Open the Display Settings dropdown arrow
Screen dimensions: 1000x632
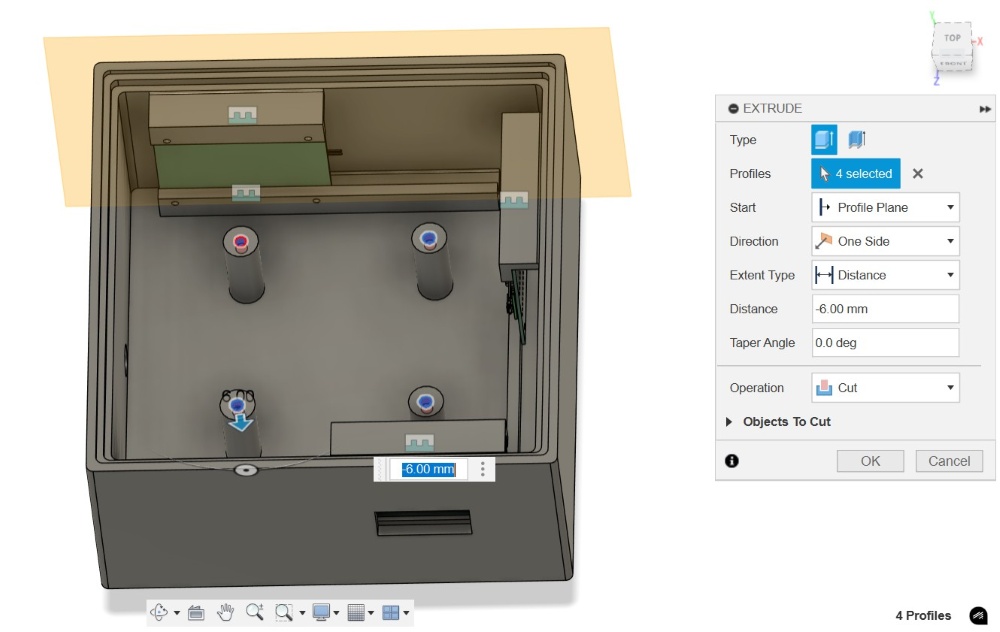pos(336,614)
